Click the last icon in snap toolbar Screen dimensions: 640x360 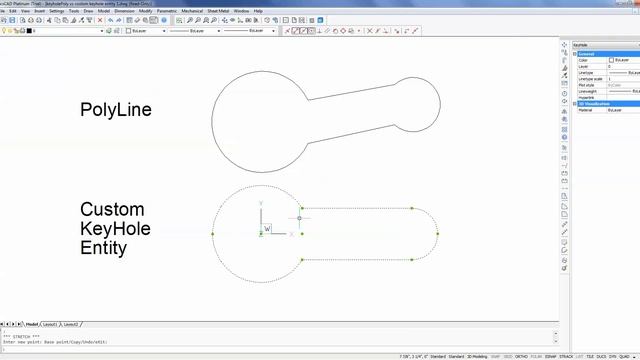click(415, 31)
